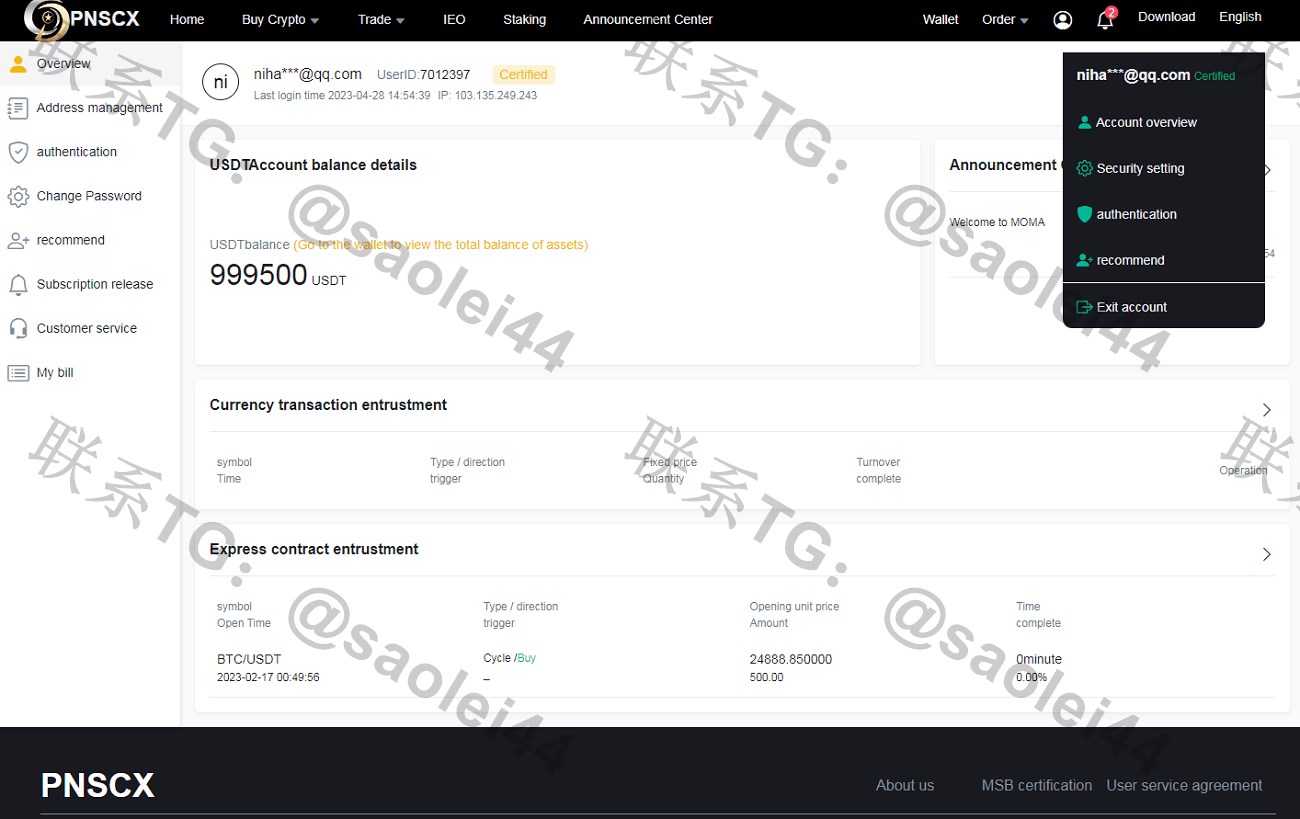Open Staking in the top navigation
This screenshot has width=1300, height=819.
tap(524, 20)
